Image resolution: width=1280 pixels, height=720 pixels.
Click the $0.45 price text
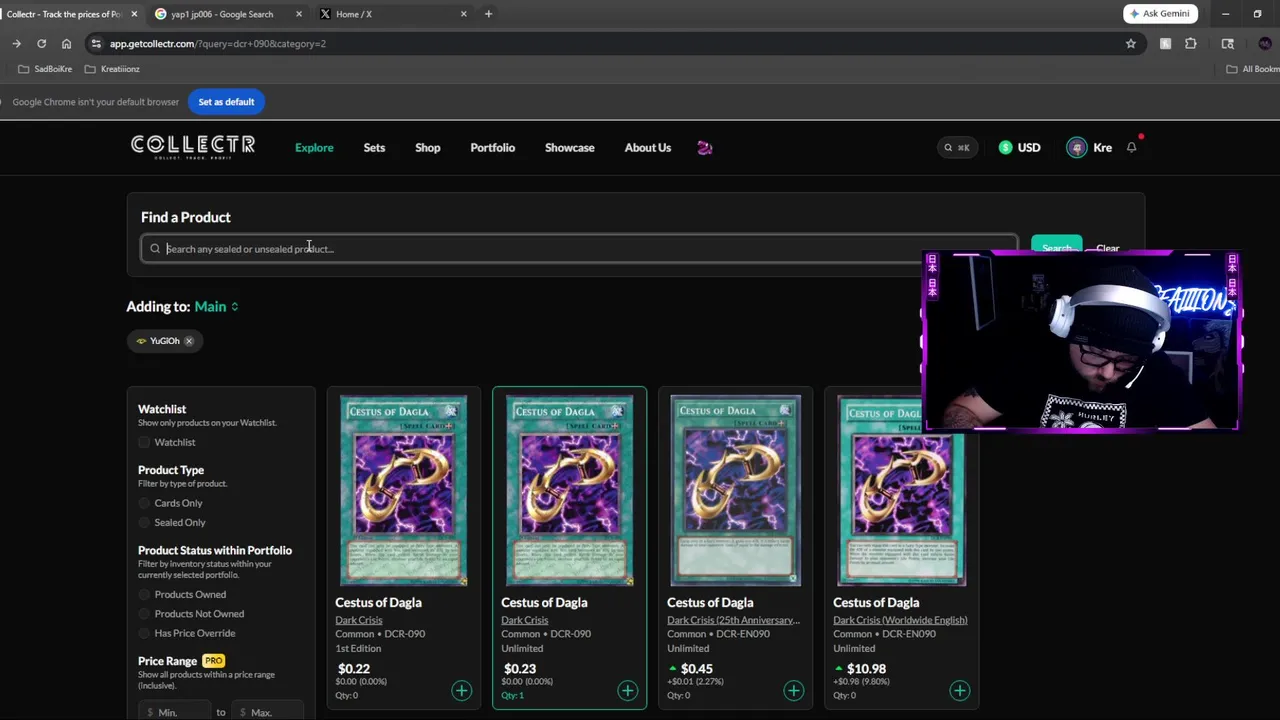[697, 669]
